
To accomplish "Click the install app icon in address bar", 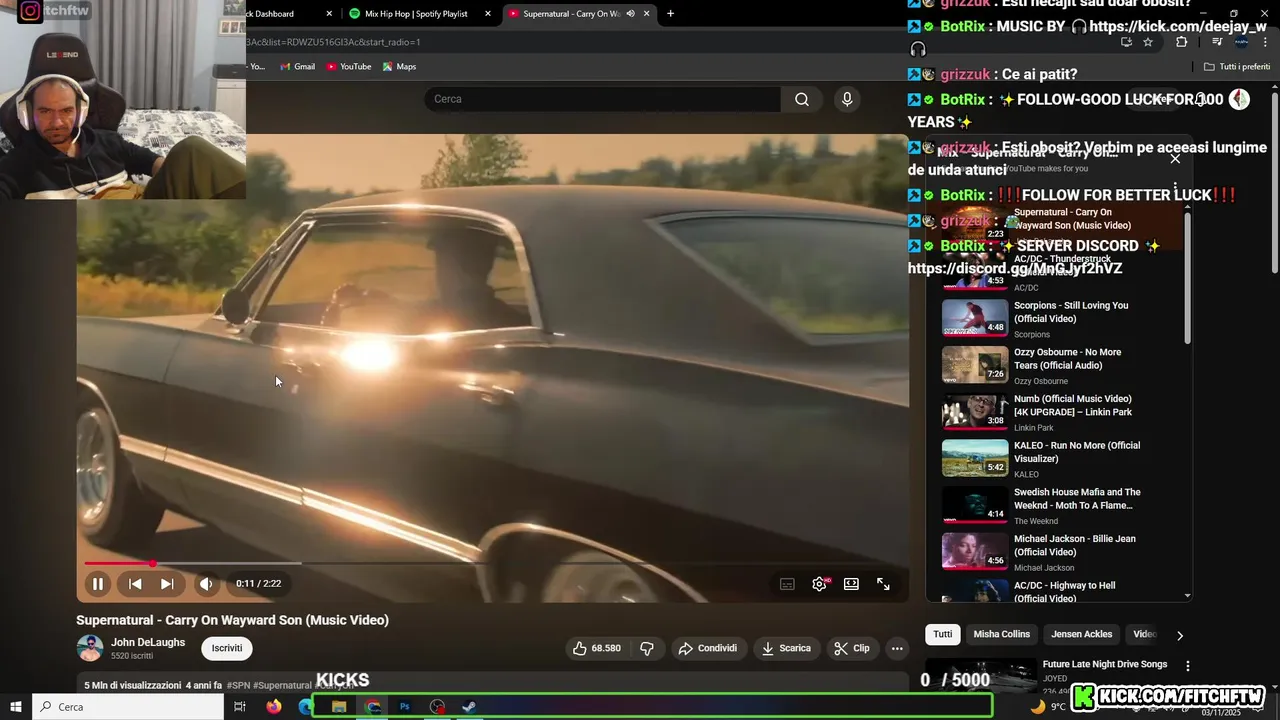I will coord(1126,42).
